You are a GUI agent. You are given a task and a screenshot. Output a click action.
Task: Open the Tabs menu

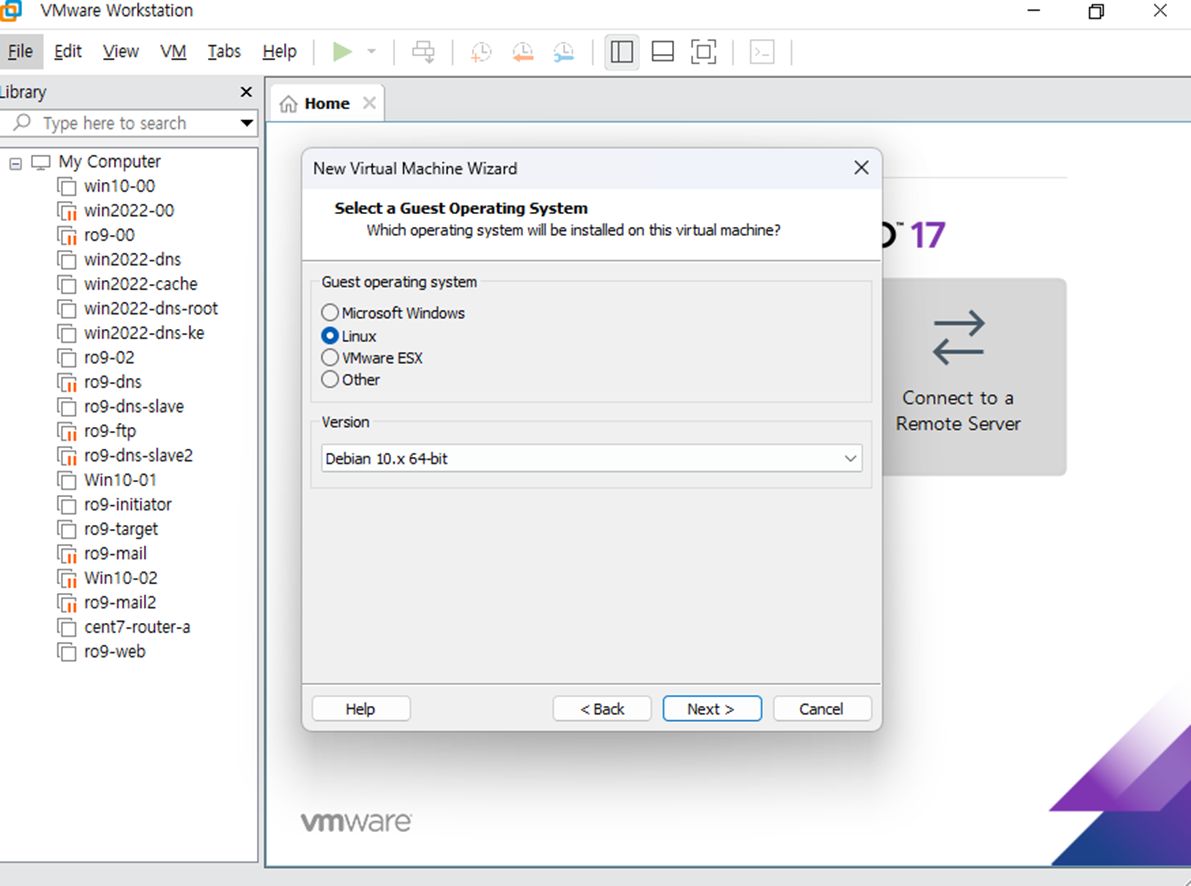(x=224, y=52)
